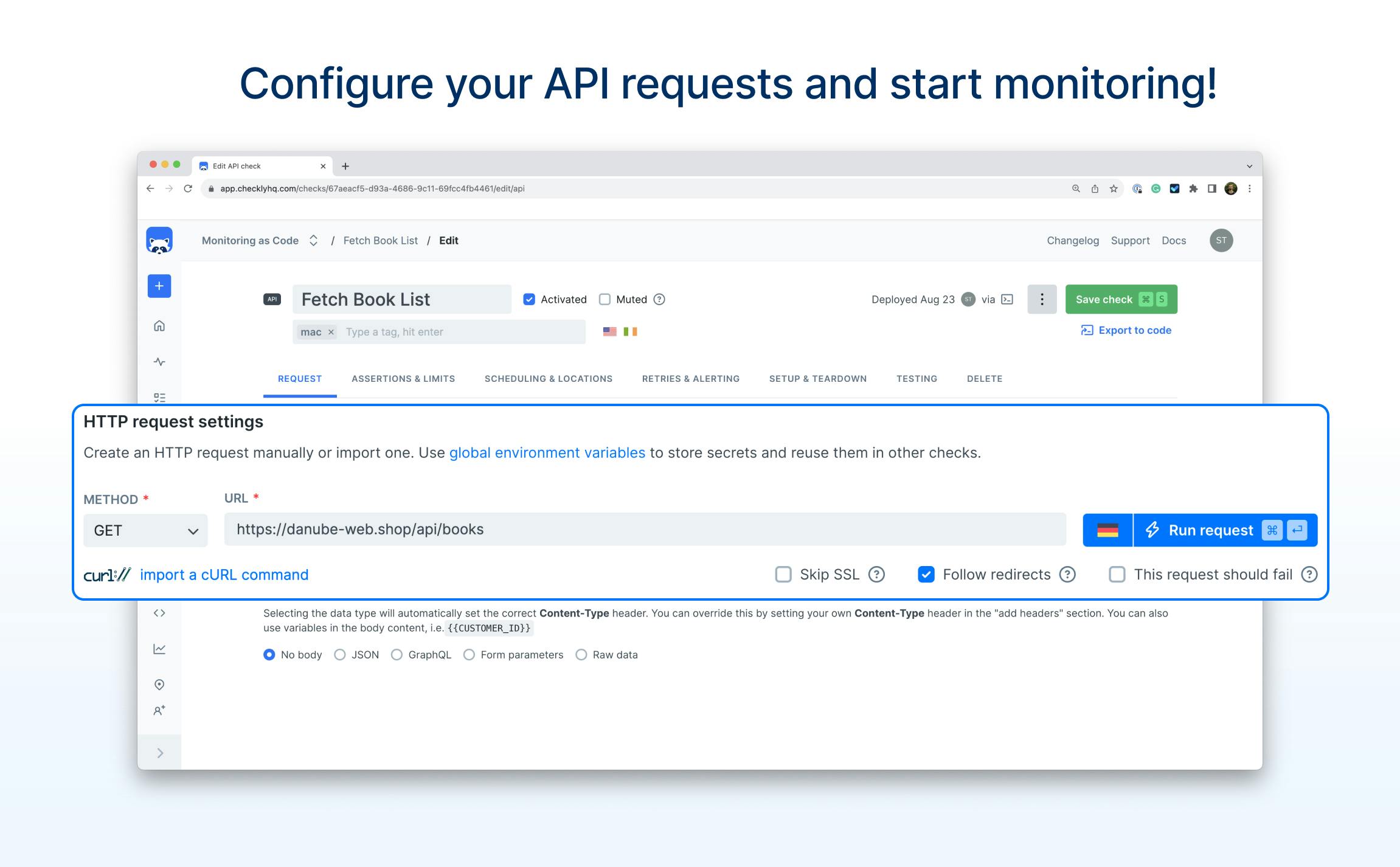This screenshot has width=1400, height=867.
Task: Enable the Skip SSL checkbox
Action: 783,575
